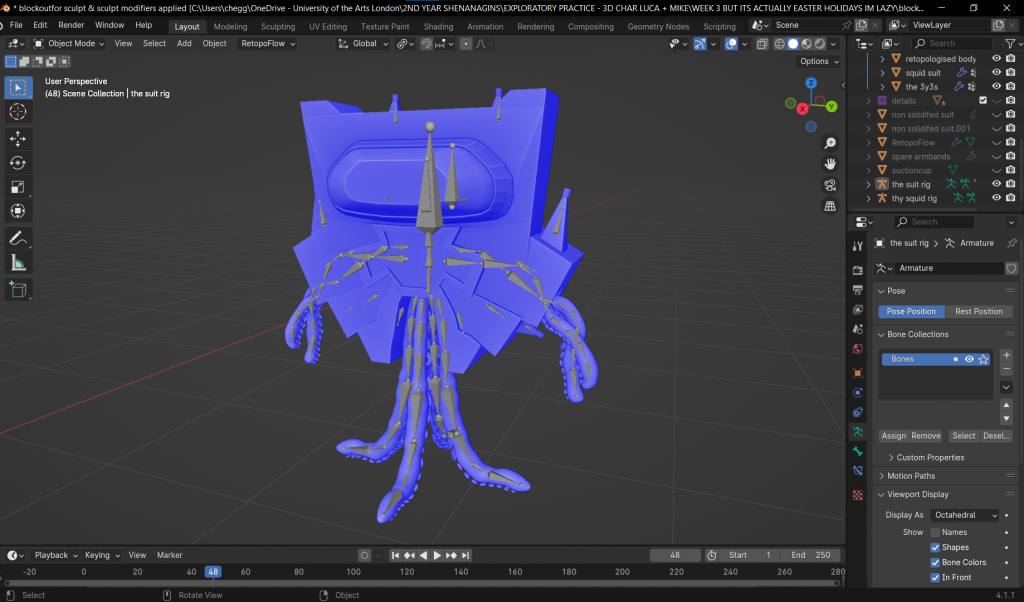Uncheck the In Front checkbox
This screenshot has width=1024, height=602.
click(x=935, y=577)
